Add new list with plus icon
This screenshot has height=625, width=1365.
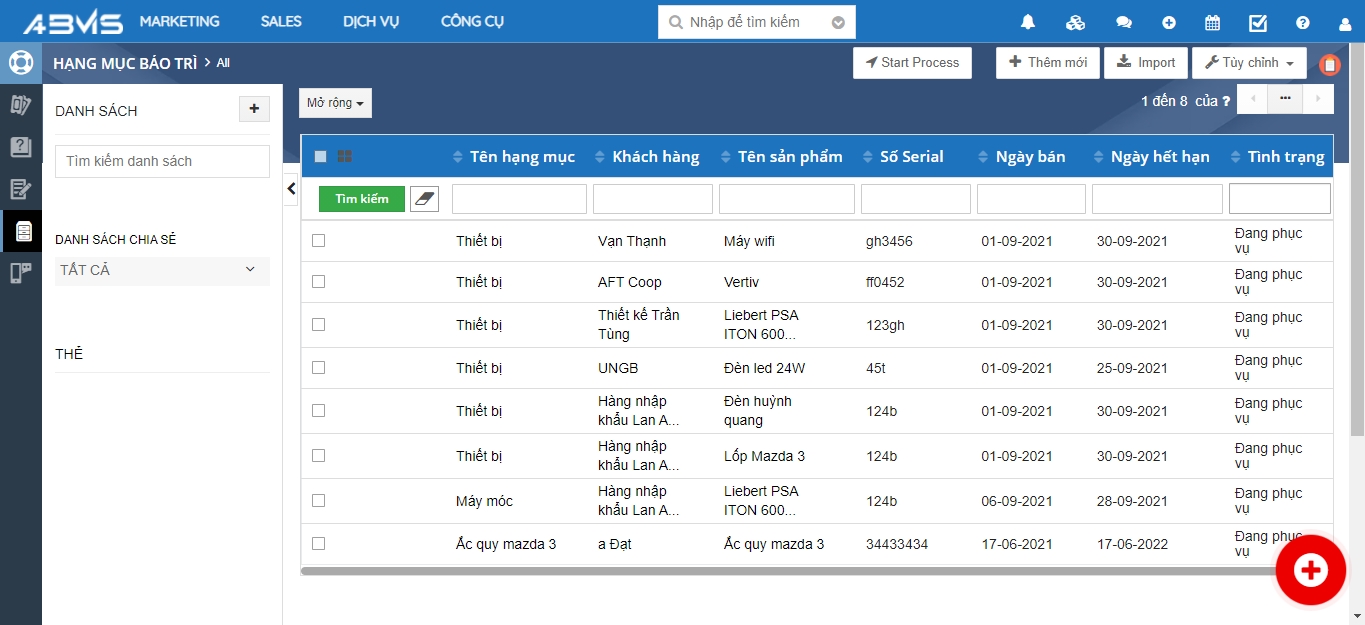(254, 109)
